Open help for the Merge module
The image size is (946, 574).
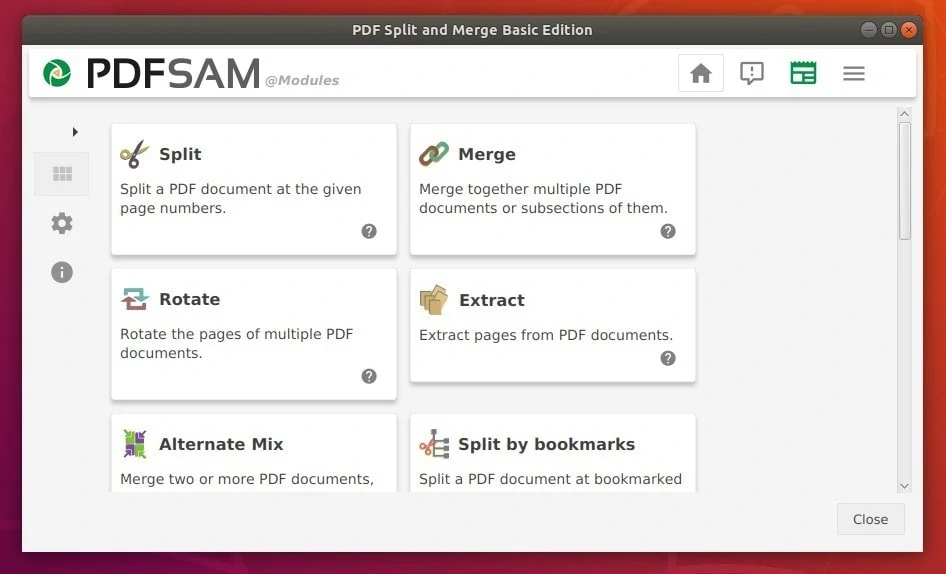[x=668, y=231]
